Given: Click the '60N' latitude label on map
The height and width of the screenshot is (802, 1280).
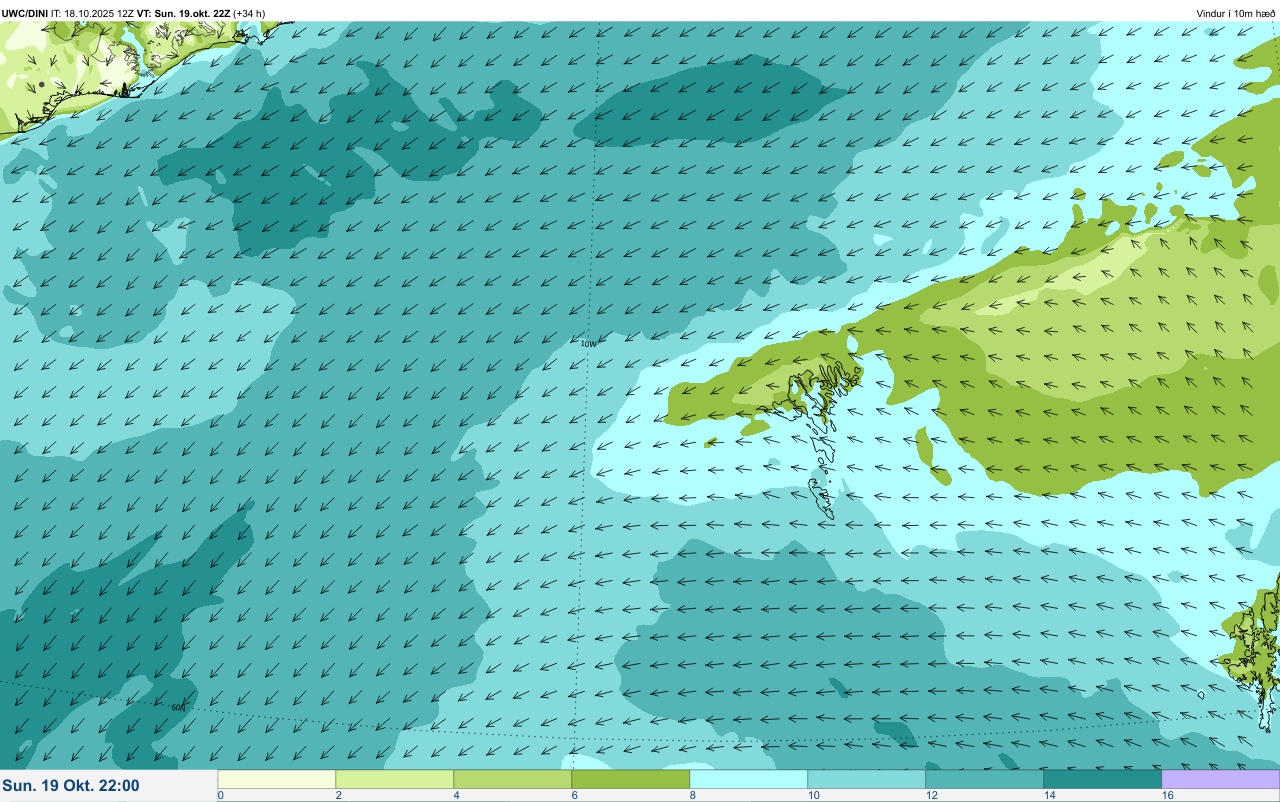Looking at the screenshot, I should pos(179,707).
